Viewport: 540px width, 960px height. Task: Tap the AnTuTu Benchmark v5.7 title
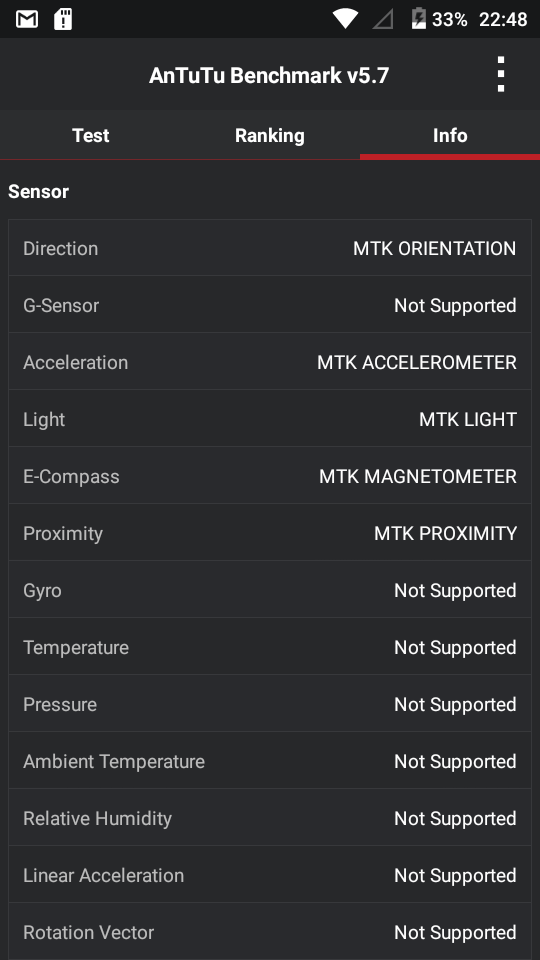[269, 75]
